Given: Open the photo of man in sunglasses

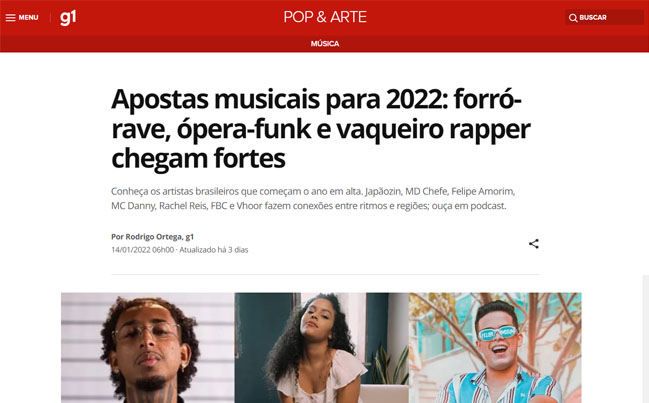Looking at the screenshot, I should (495, 348).
